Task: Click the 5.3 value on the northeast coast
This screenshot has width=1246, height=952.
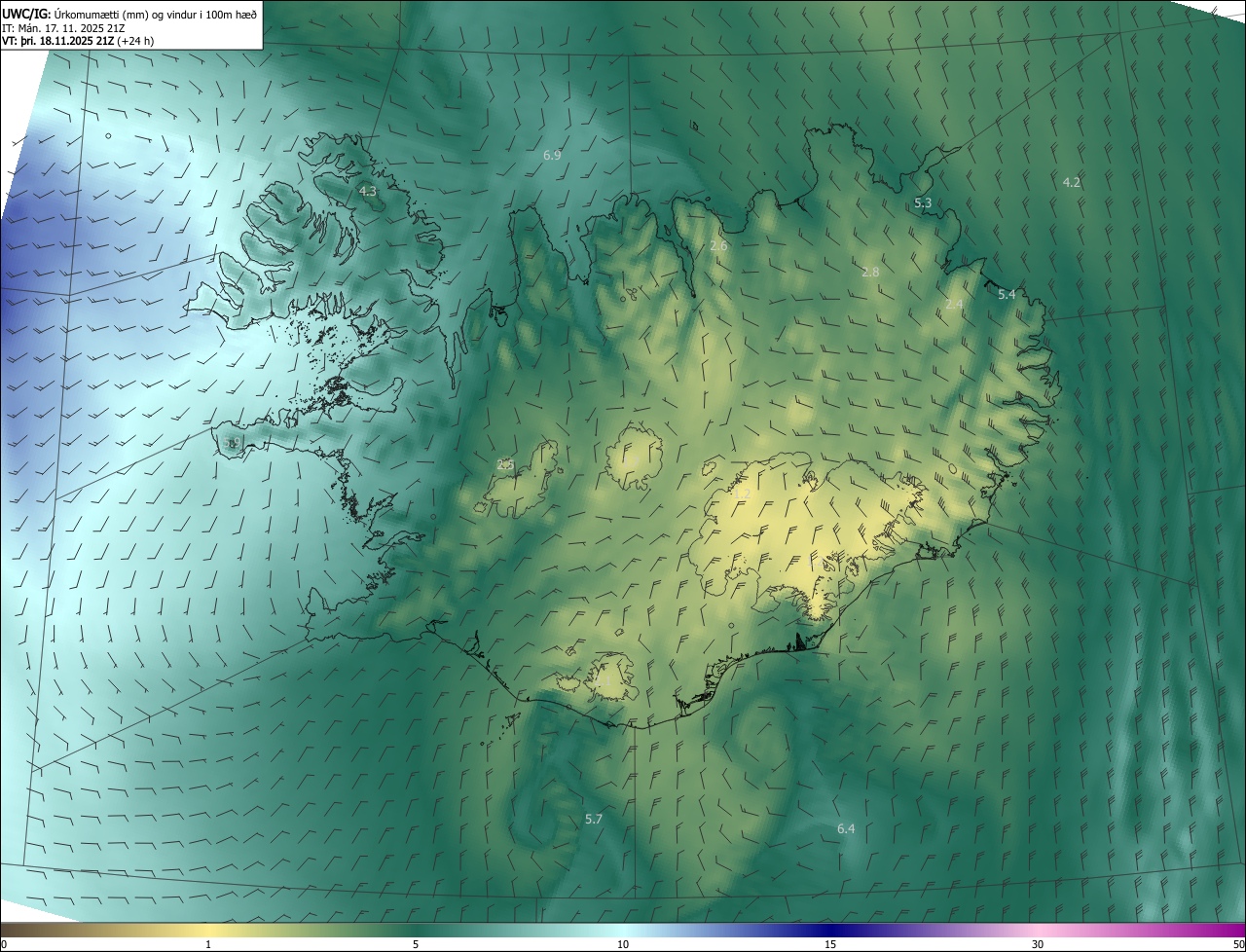Action: [923, 202]
